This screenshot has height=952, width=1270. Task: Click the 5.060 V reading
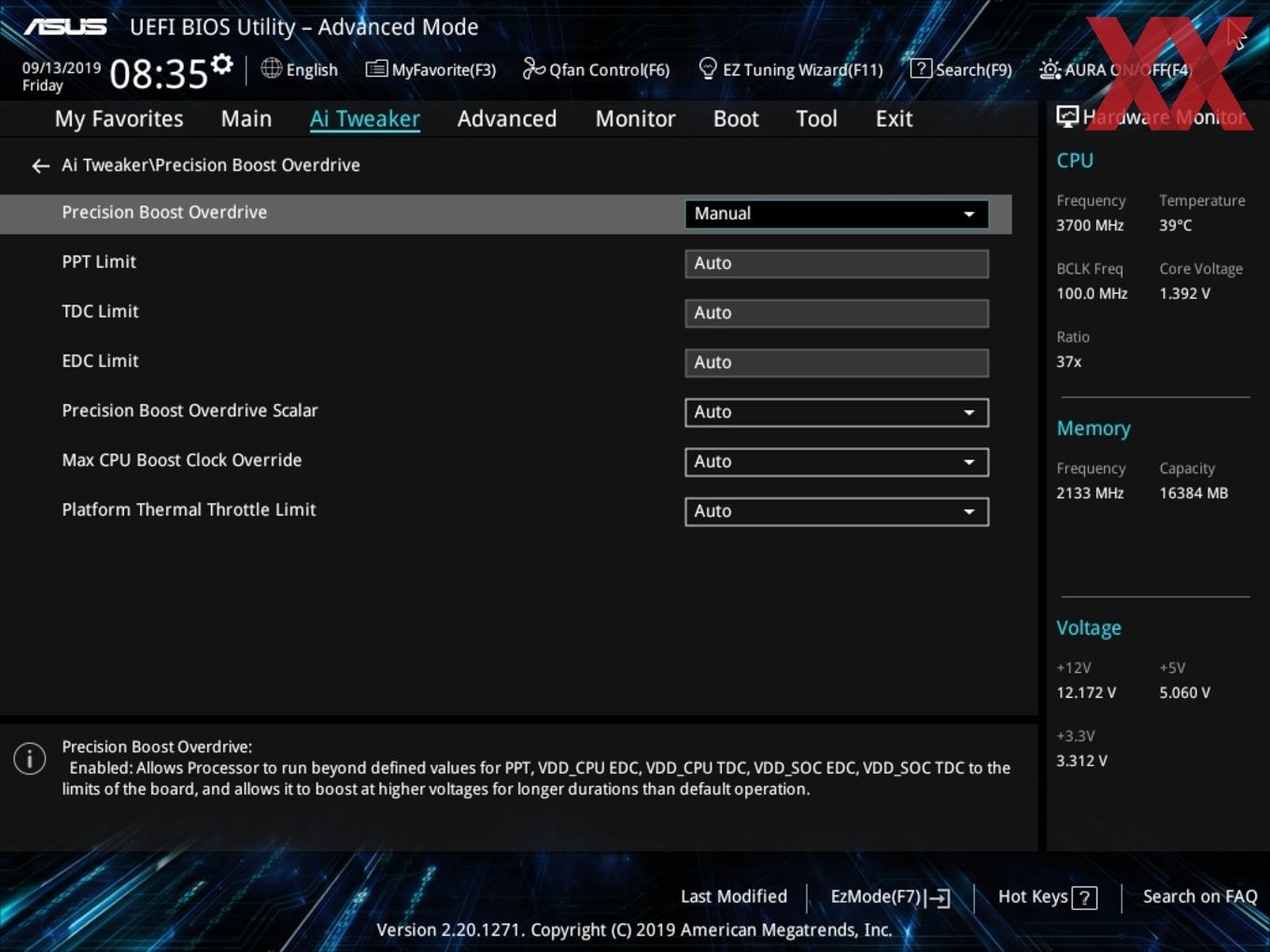click(1185, 693)
